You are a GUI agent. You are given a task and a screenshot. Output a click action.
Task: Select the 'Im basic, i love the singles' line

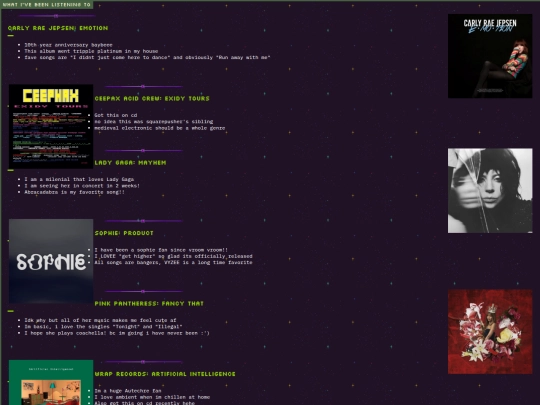103,326
